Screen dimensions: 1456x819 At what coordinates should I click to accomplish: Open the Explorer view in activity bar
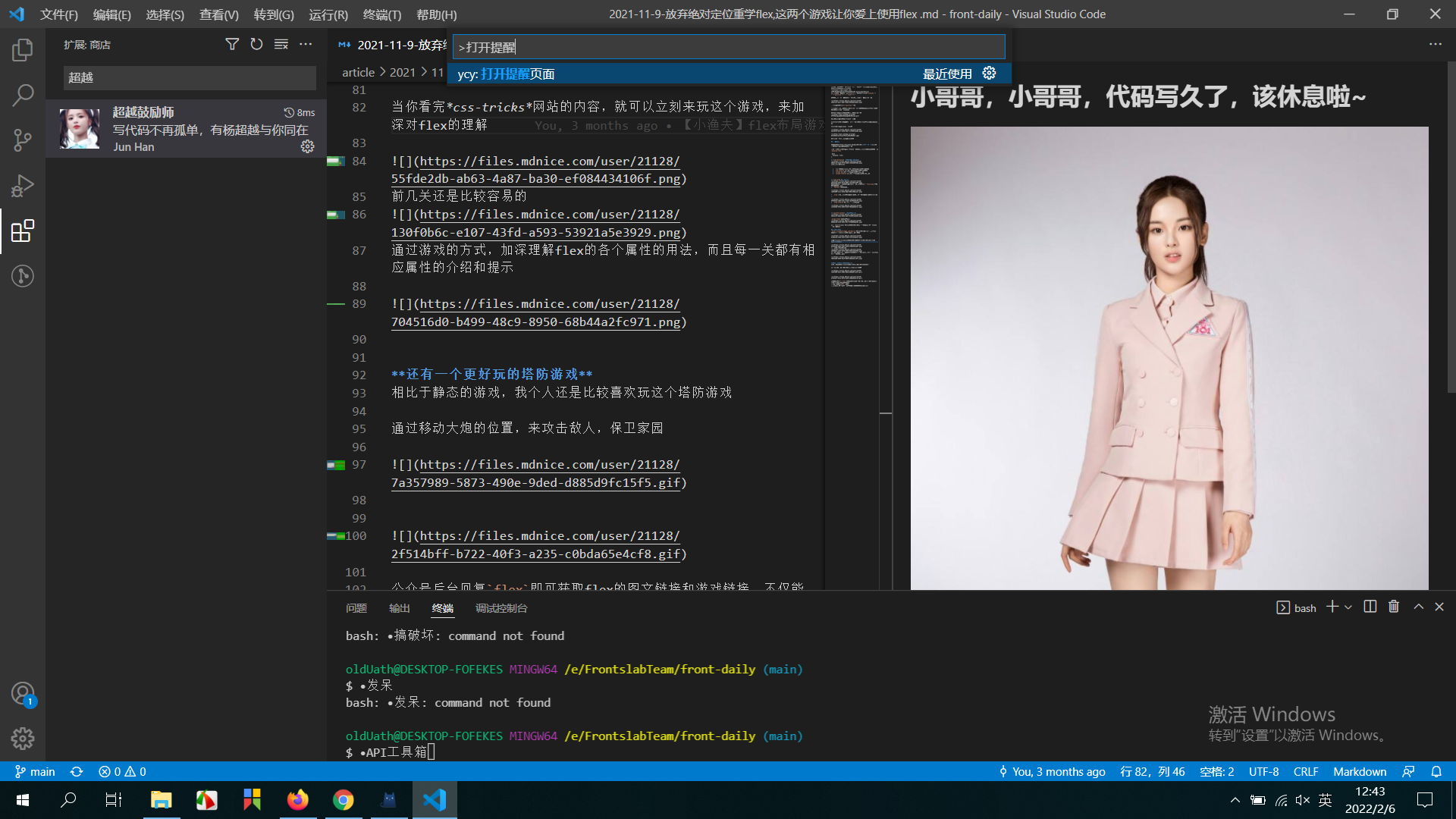[23, 51]
